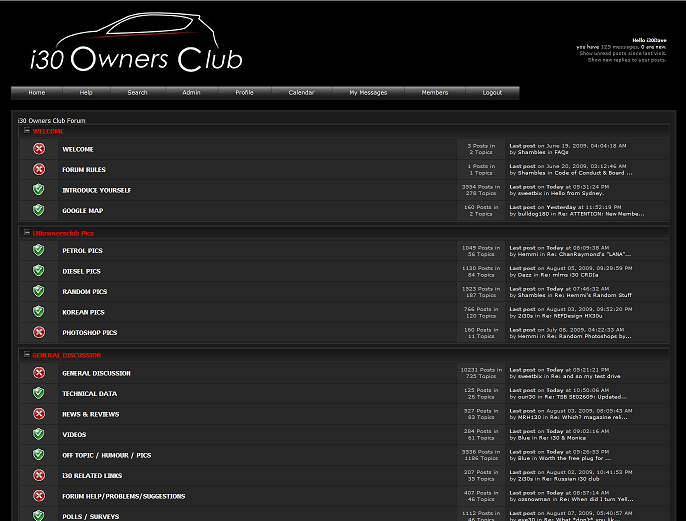Open the Home menu item
686x521 pixels.
click(x=37, y=93)
